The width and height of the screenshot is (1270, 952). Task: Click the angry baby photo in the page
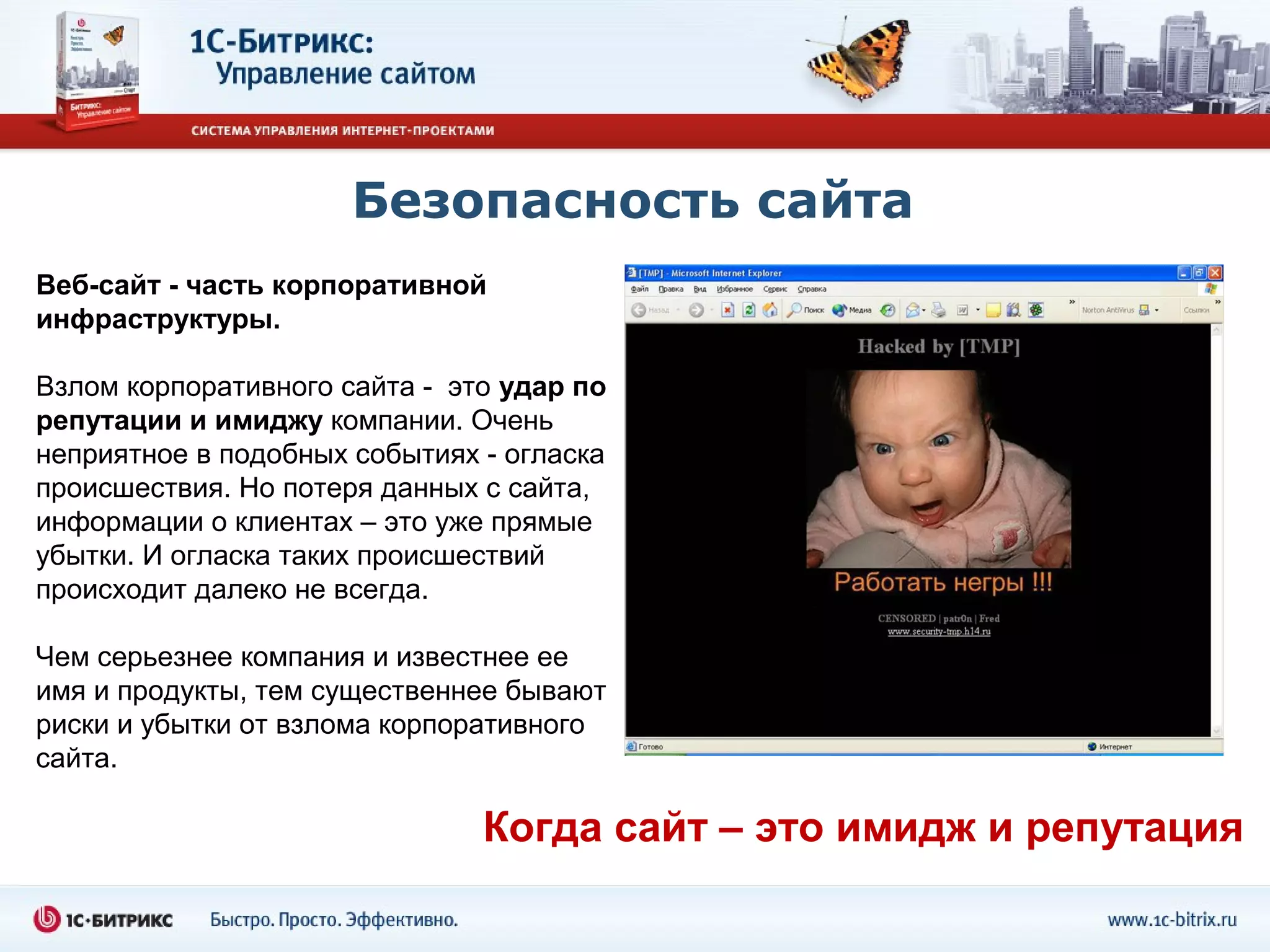point(939,469)
